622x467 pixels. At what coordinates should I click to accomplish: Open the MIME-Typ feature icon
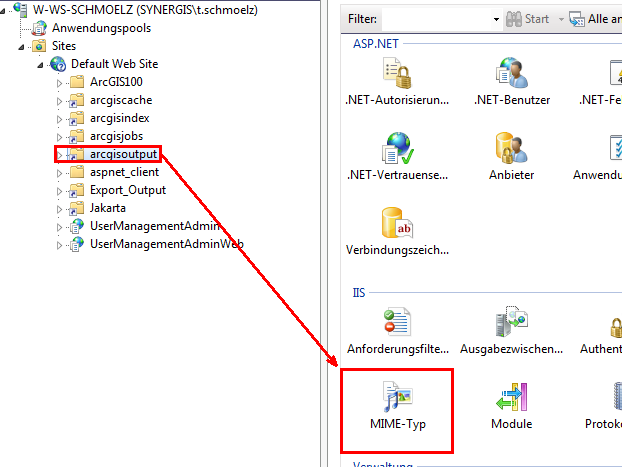[397, 397]
